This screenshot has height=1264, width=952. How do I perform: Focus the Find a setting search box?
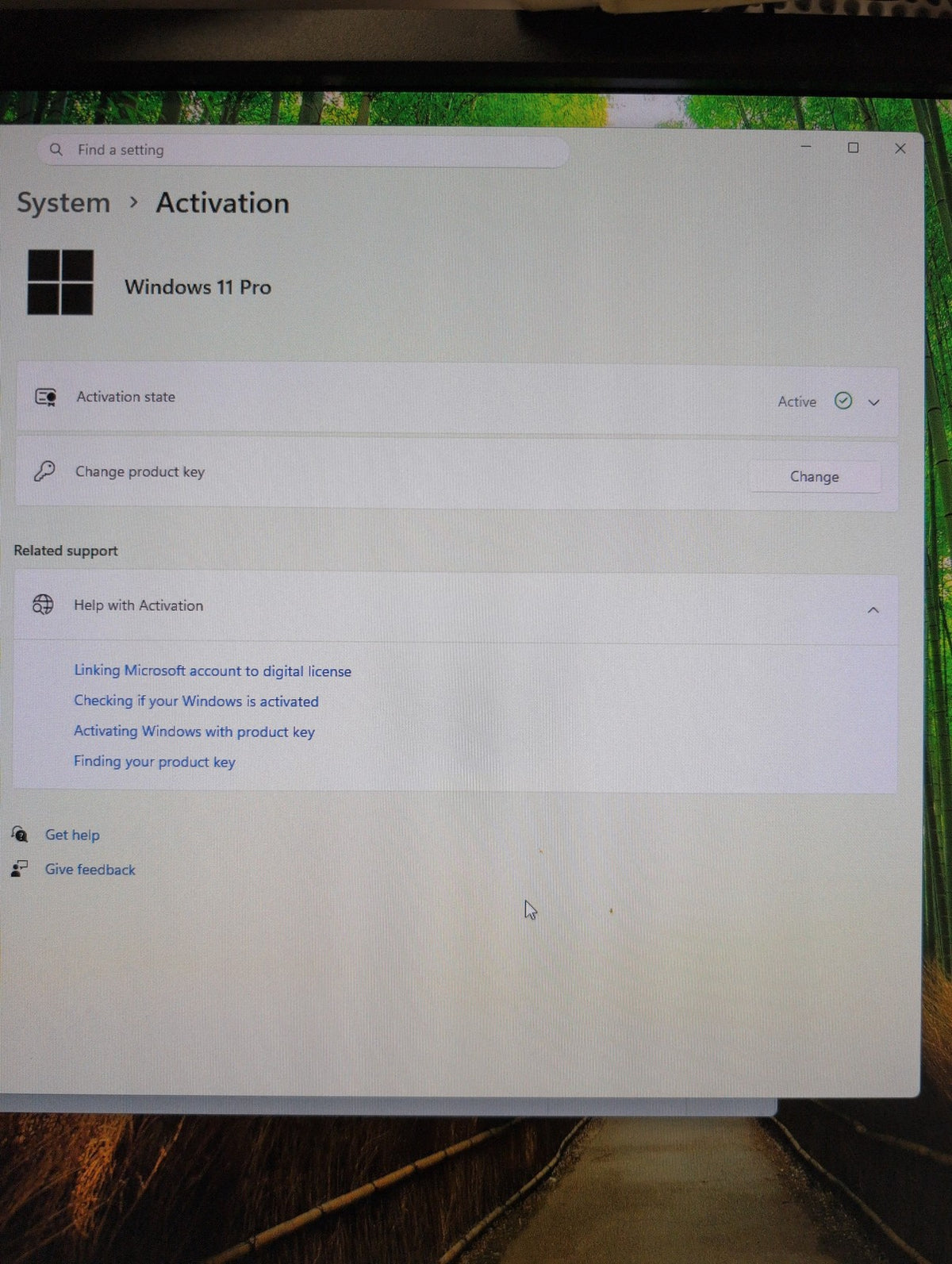(303, 150)
